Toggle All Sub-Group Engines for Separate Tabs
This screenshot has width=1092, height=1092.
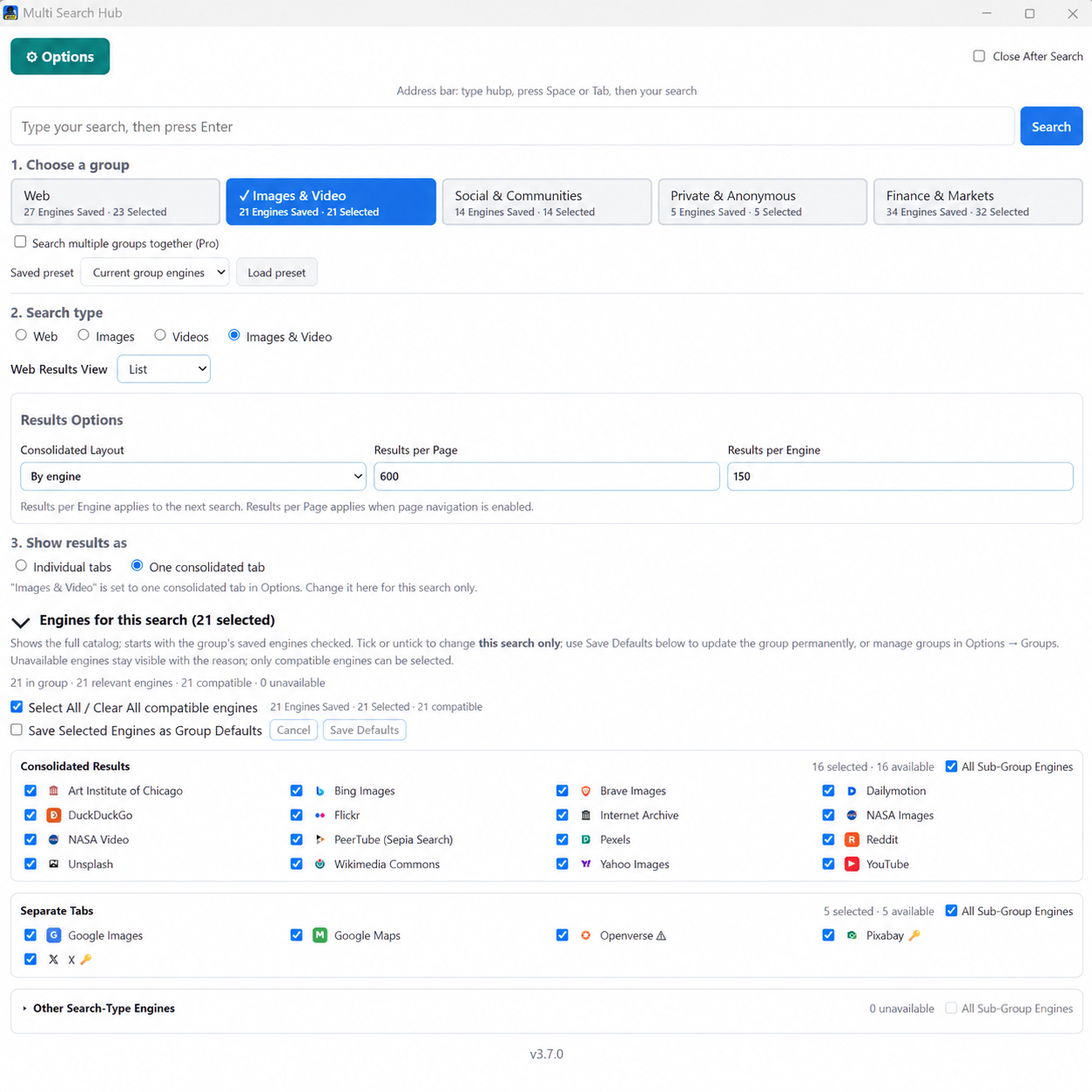click(951, 911)
